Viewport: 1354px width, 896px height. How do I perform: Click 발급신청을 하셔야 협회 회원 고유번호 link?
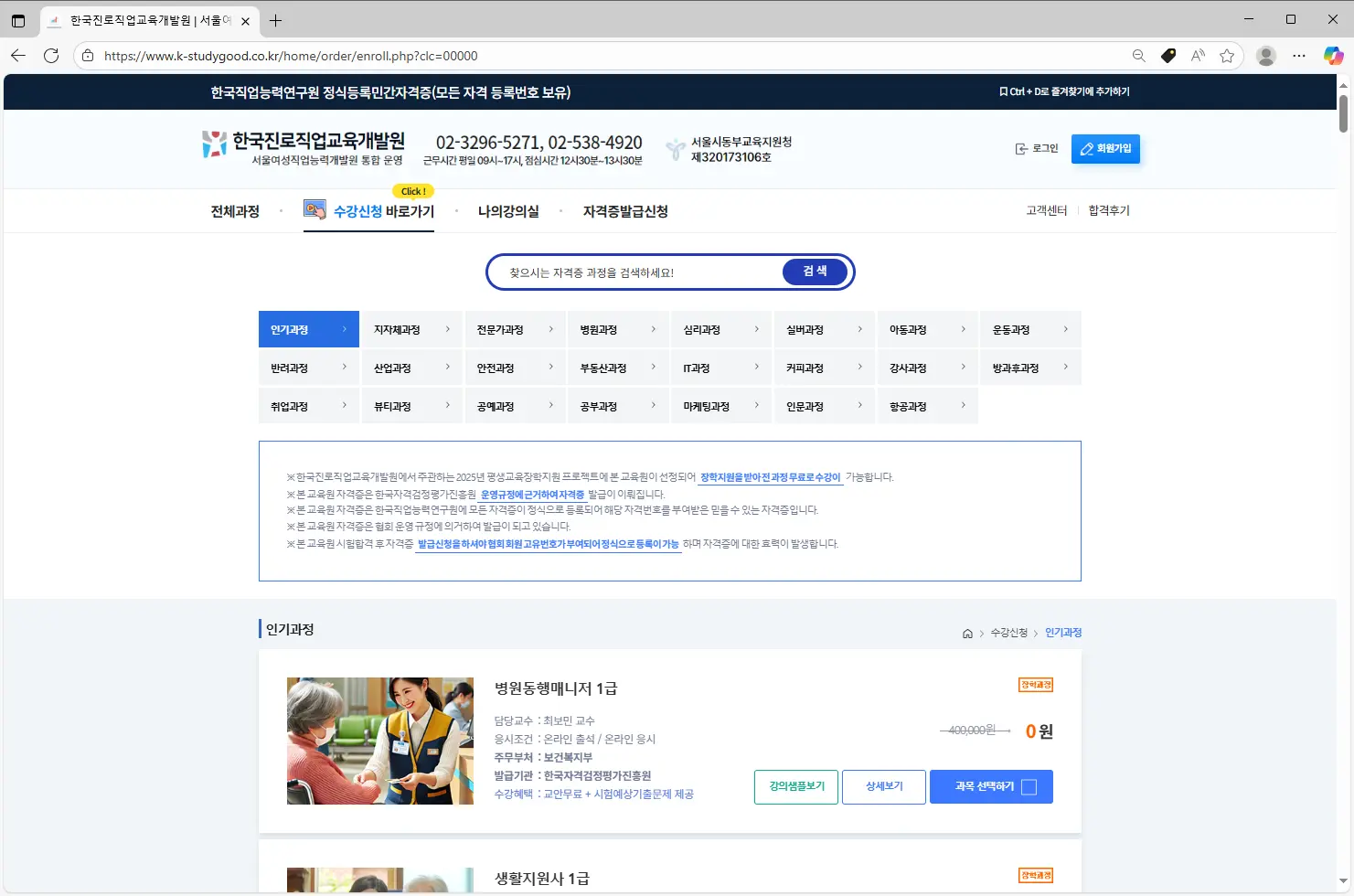pyautogui.click(x=549, y=544)
